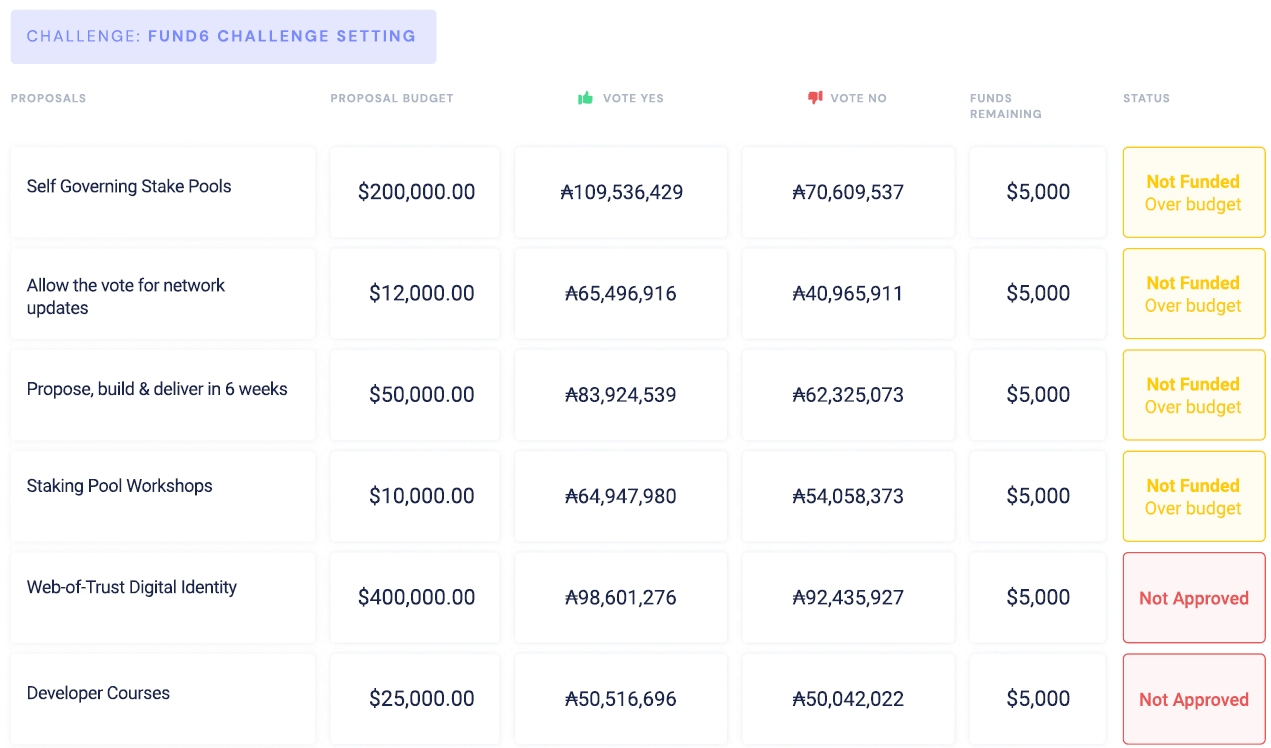1271x748 pixels.
Task: Click the green thumbs-up Vote Yes icon
Action: coord(585,98)
